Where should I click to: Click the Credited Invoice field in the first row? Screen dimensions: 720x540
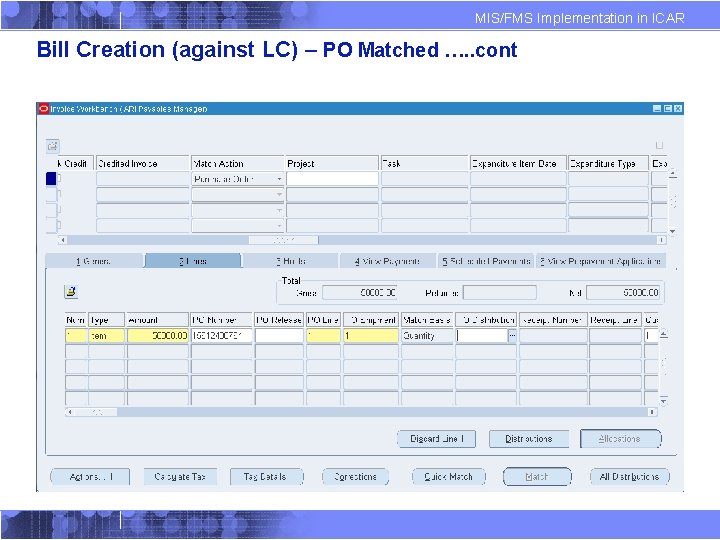(143, 179)
